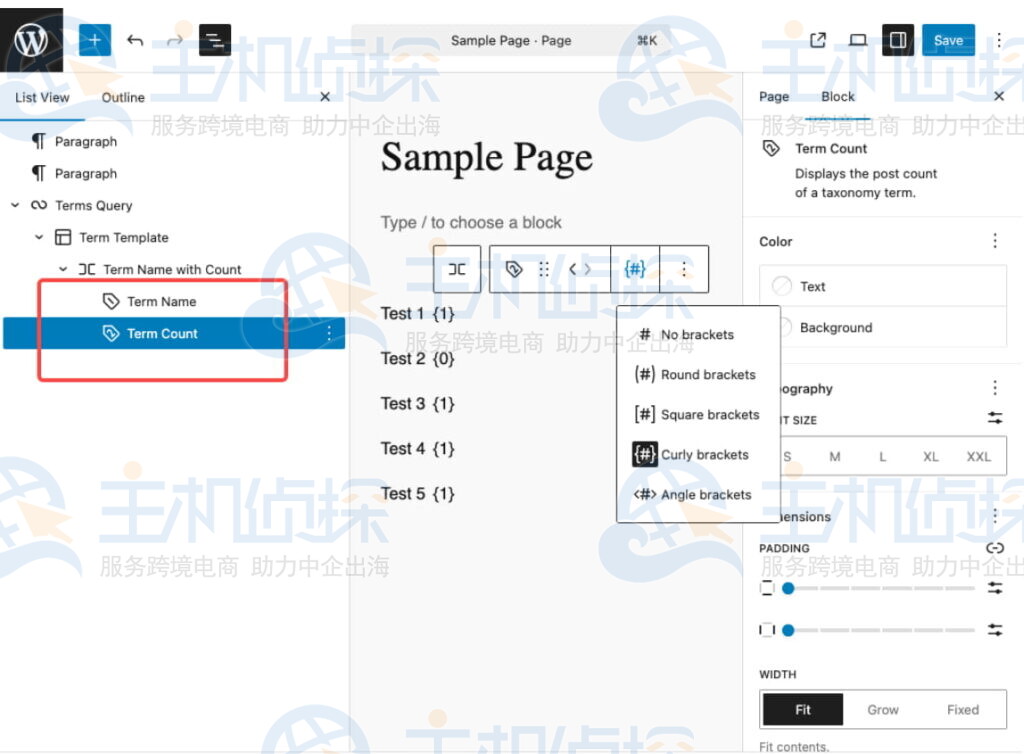
Task: Select font size M
Action: tap(835, 456)
